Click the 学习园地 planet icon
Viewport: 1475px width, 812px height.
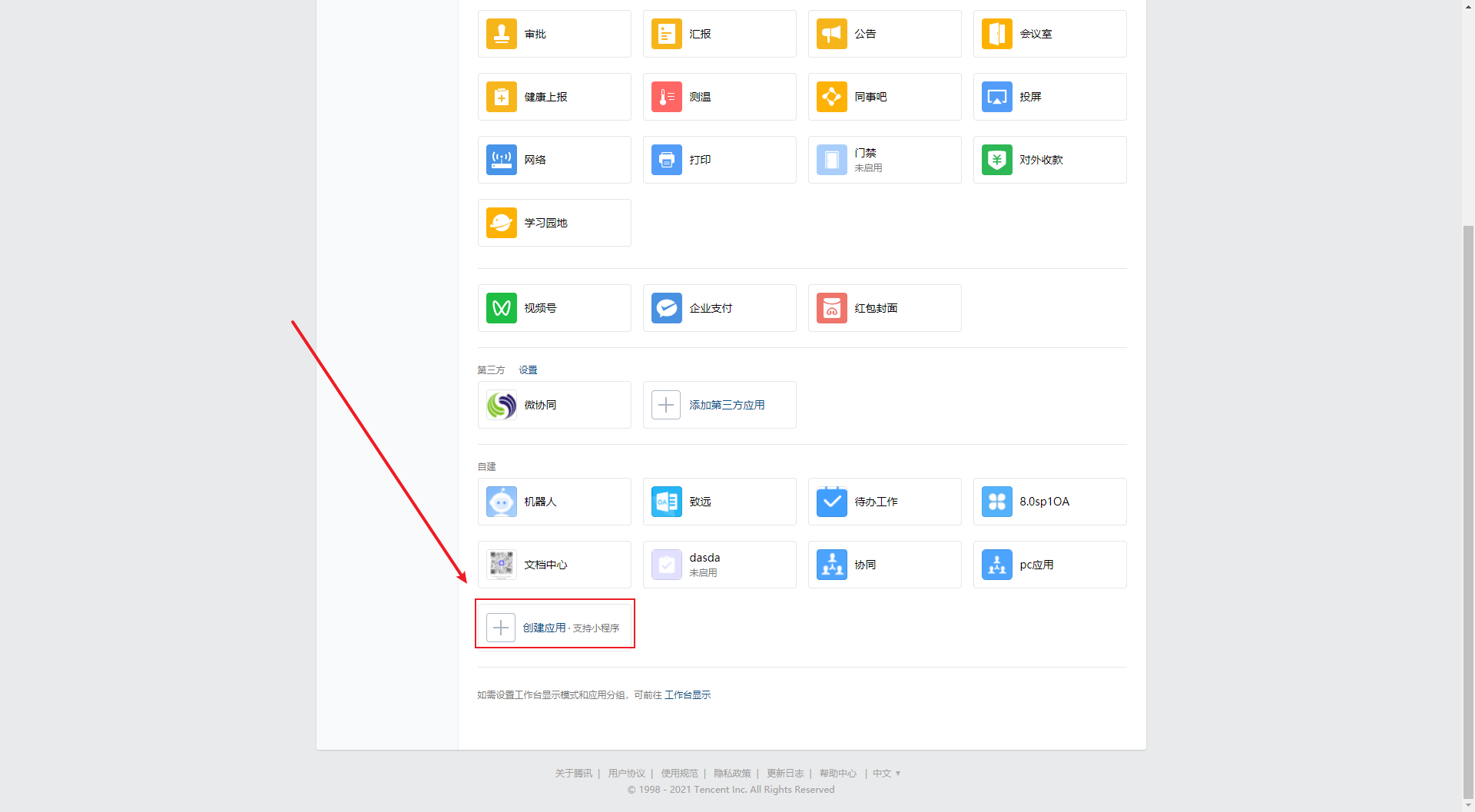pos(502,223)
